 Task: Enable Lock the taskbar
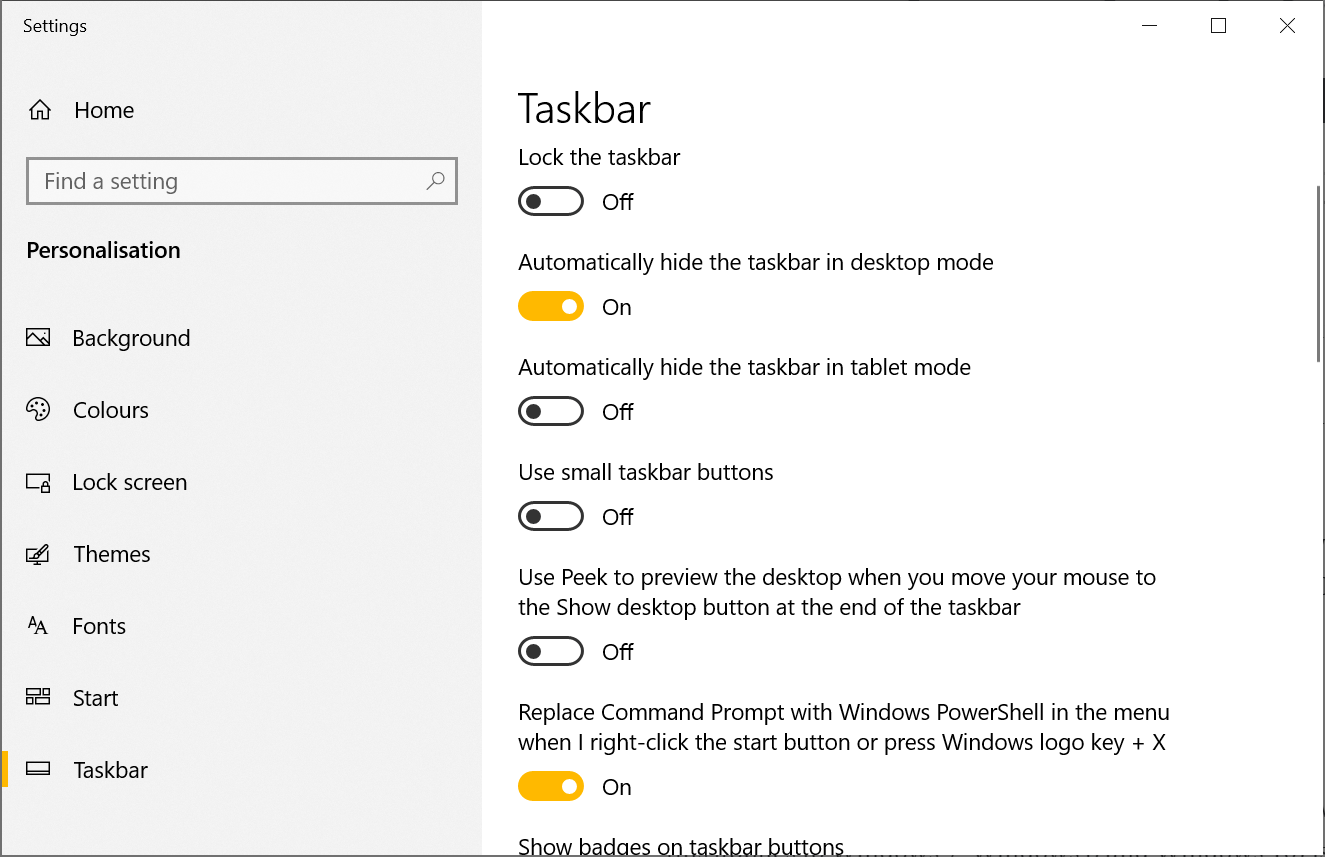pos(550,201)
